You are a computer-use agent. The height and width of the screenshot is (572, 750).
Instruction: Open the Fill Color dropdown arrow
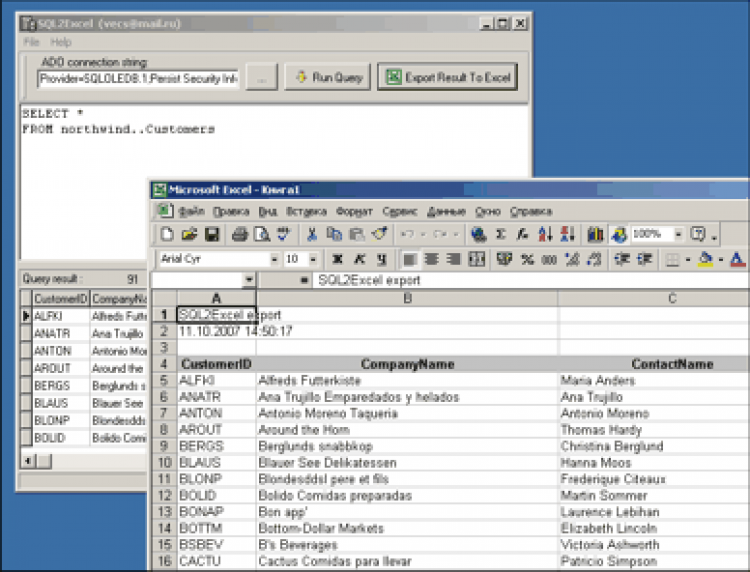720,259
